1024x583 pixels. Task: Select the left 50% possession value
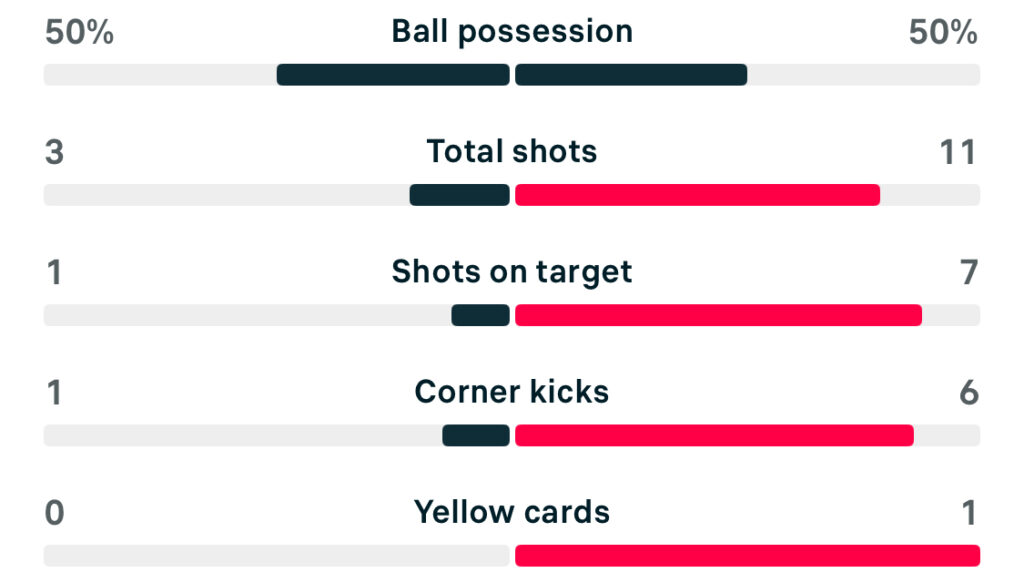tap(79, 32)
